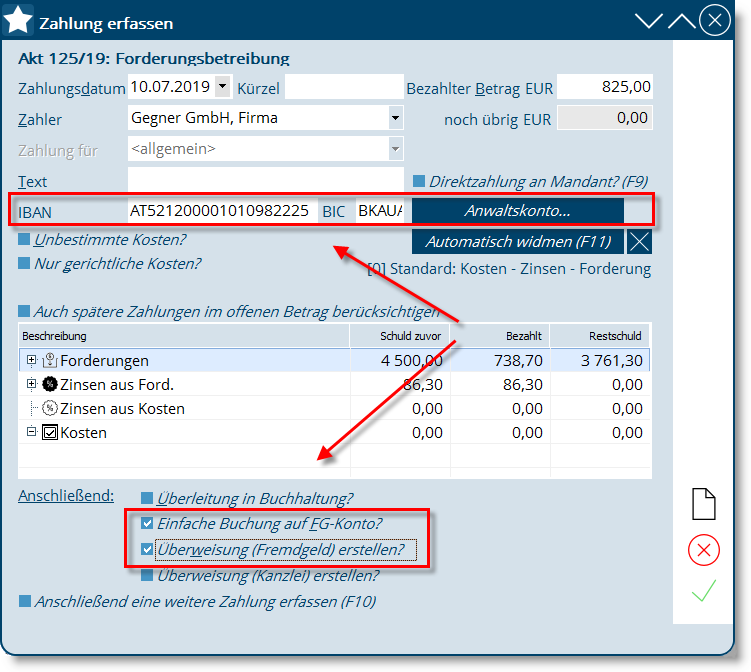Select the Zinsen aus Kosten row label
The image size is (751, 672).
tap(122, 409)
